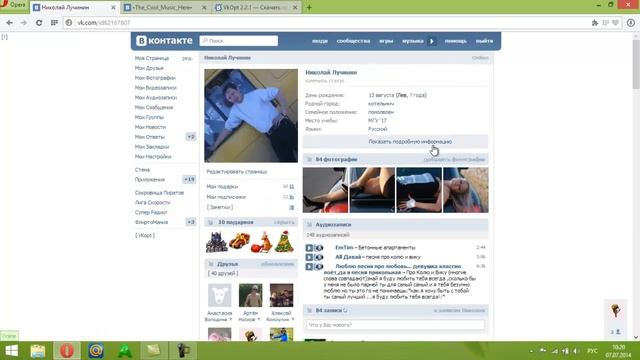The width and height of the screenshot is (640, 360).
Task: Click the page's vertical scrollbar thumb
Action: coord(636,63)
